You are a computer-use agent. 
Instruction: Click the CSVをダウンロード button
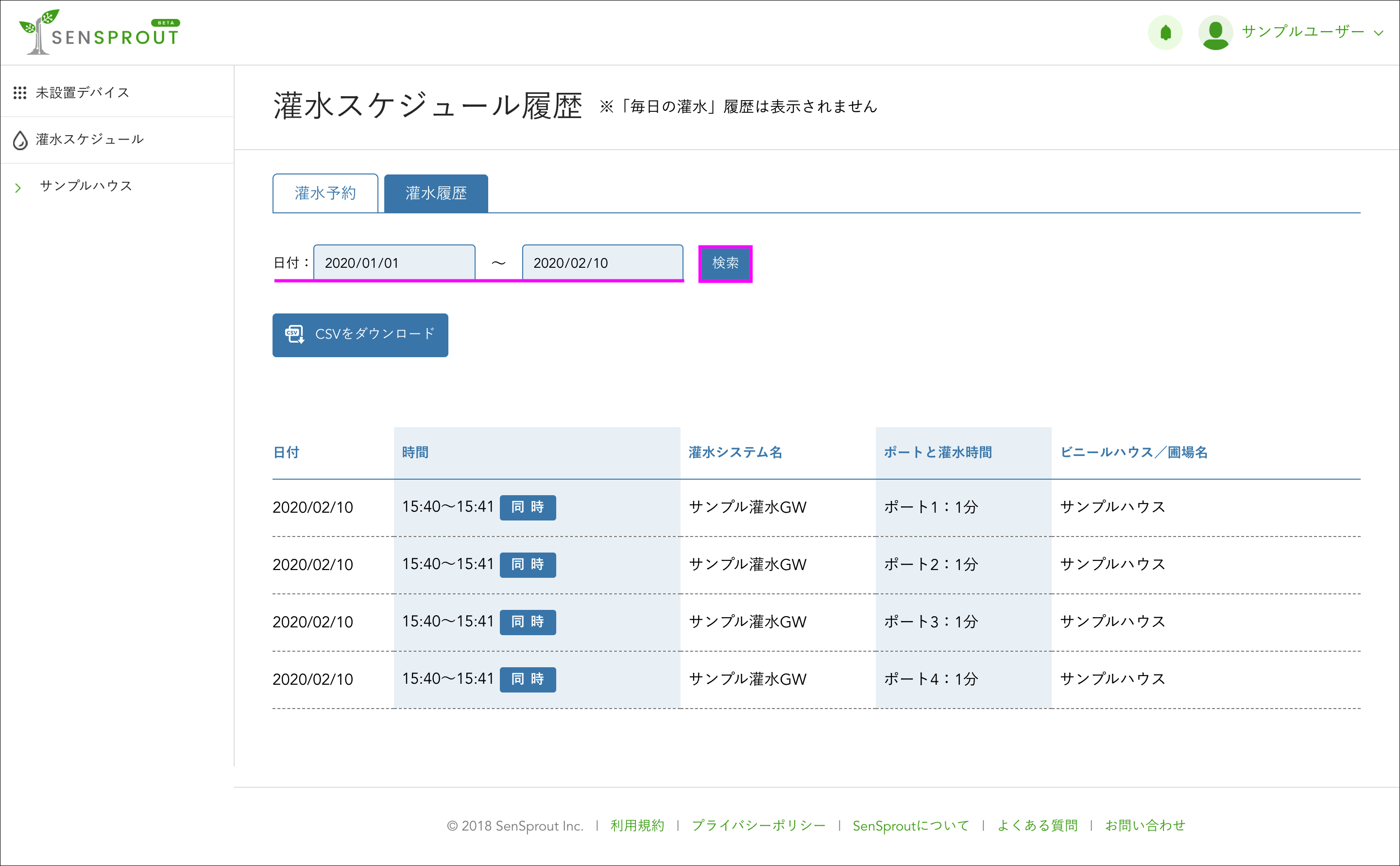360,335
